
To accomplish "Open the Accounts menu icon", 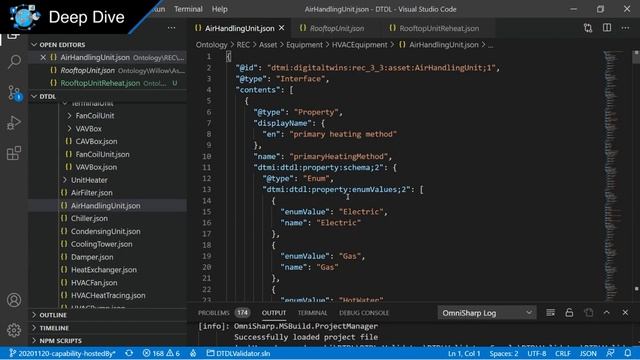I will 14,300.
